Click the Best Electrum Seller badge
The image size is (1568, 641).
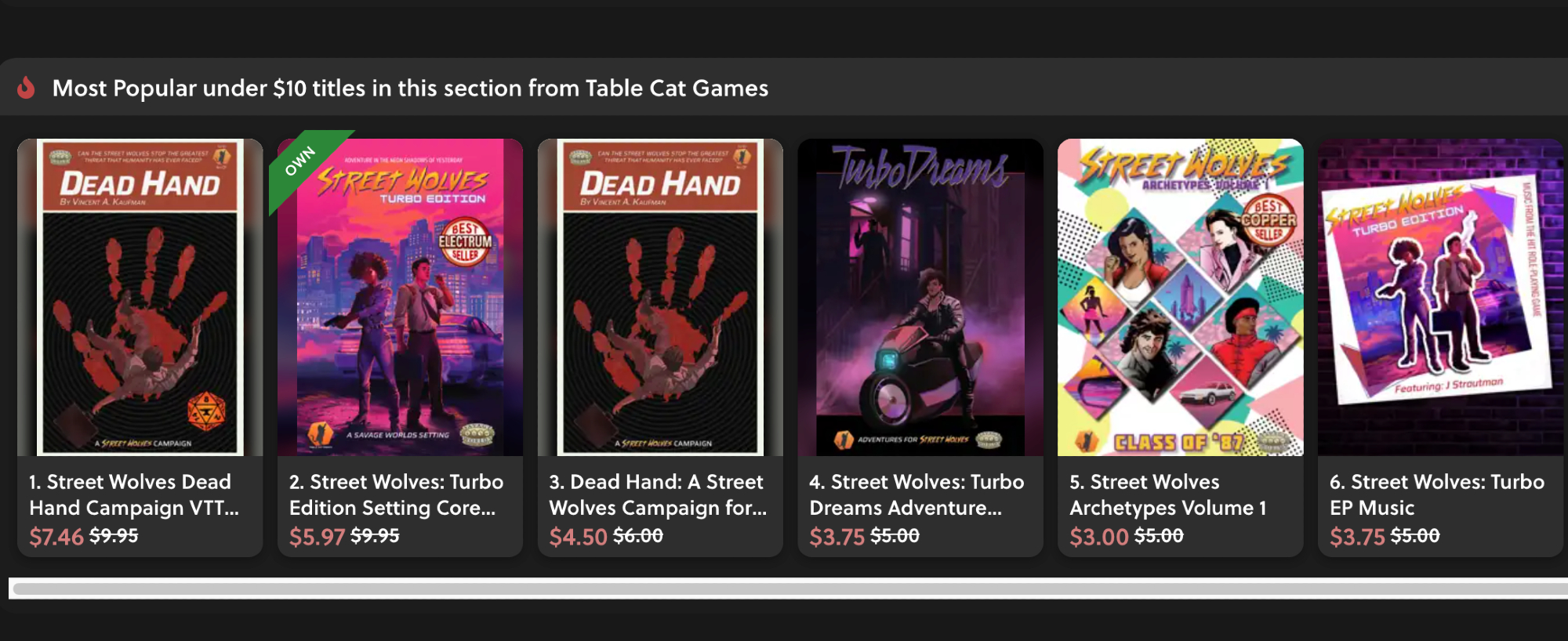pos(465,241)
